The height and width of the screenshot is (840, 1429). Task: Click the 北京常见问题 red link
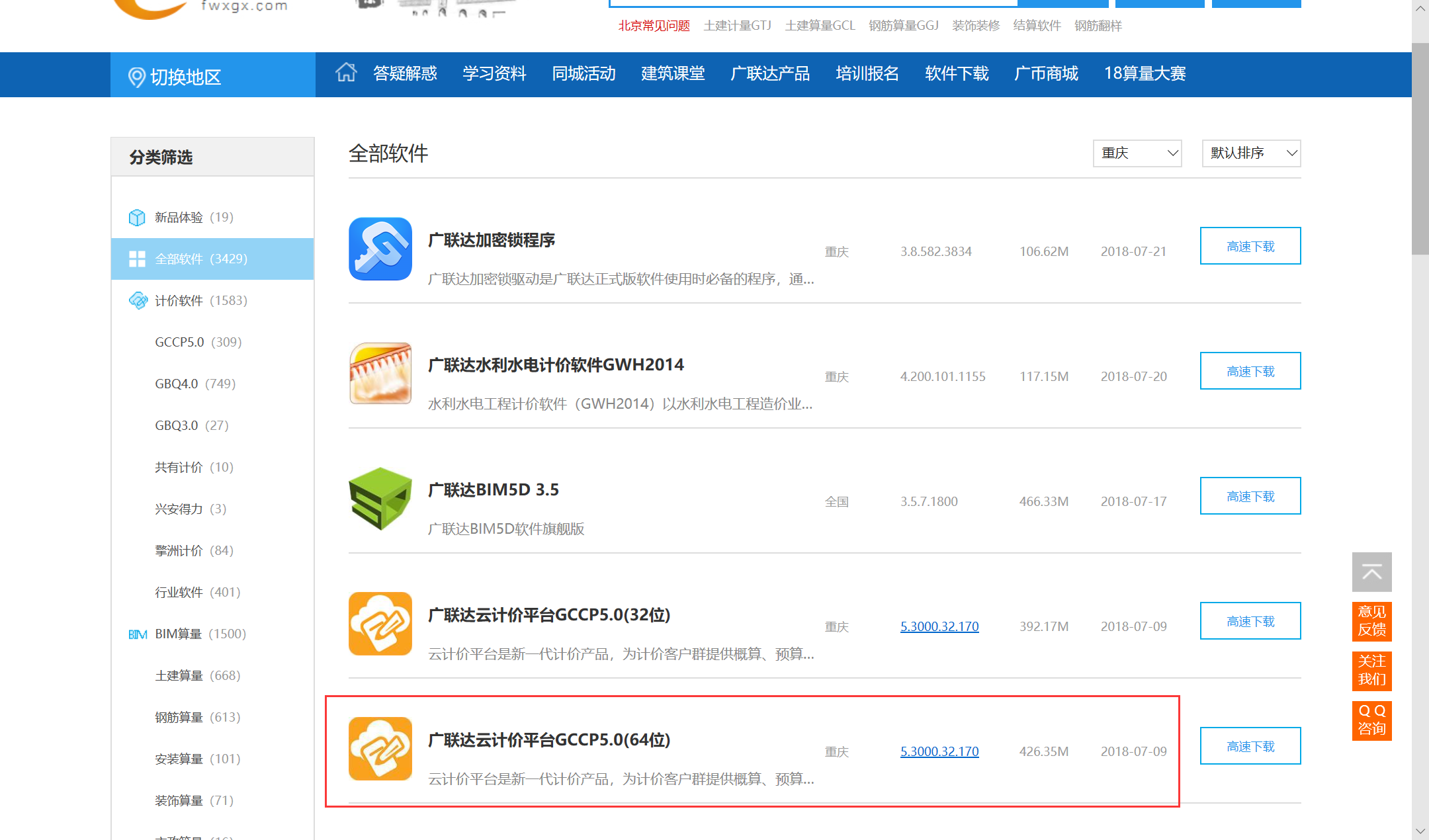pyautogui.click(x=654, y=26)
